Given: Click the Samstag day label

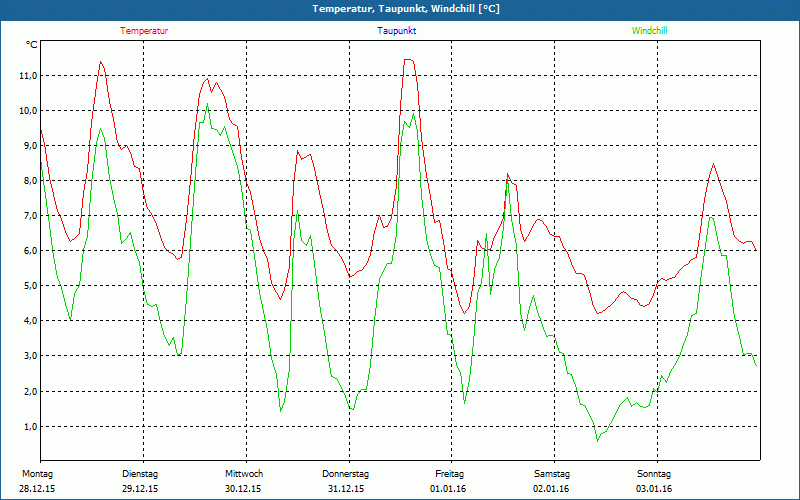Looking at the screenshot, I should (552, 474).
